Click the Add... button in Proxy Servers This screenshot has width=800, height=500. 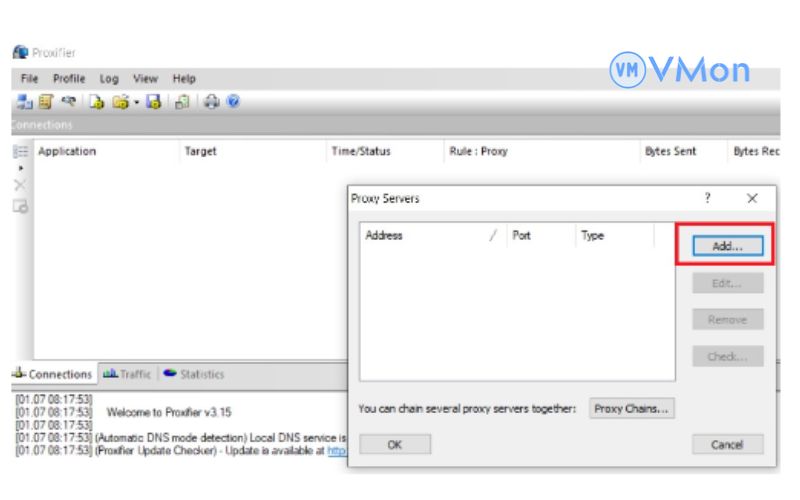[x=727, y=245]
